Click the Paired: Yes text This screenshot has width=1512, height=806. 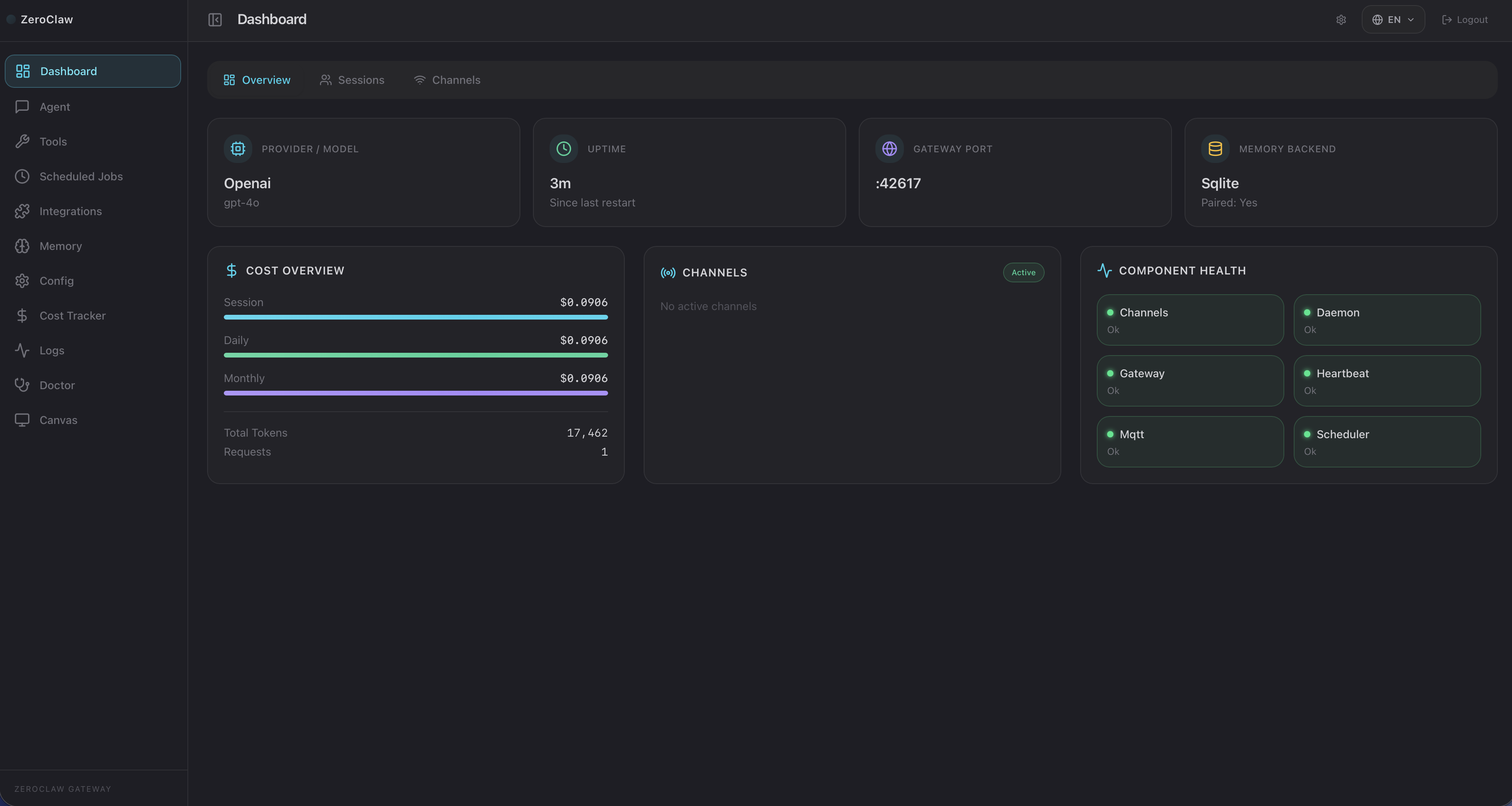coord(1229,202)
